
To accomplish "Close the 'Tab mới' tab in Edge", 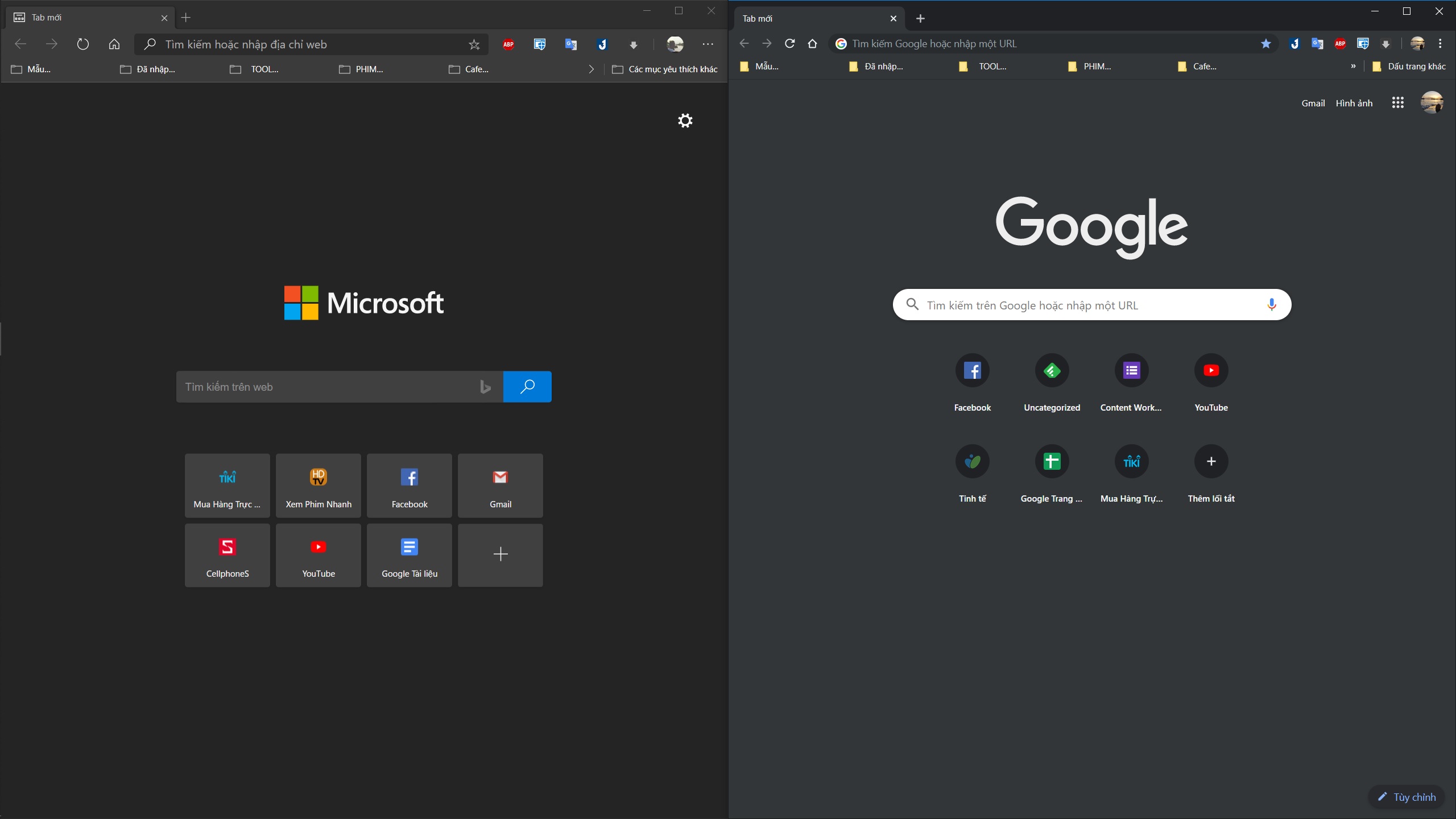I will [164, 18].
